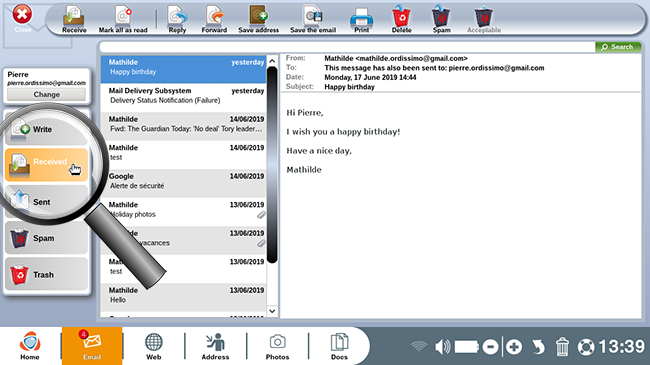Save the email to disk
This screenshot has height=365, width=650.
[313, 19]
